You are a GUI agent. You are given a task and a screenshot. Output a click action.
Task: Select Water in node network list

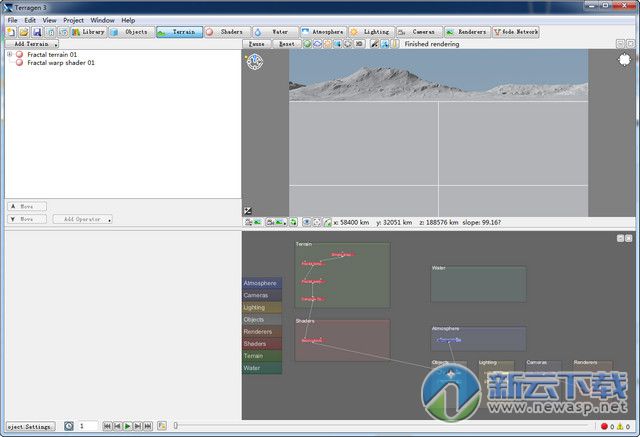[262, 368]
